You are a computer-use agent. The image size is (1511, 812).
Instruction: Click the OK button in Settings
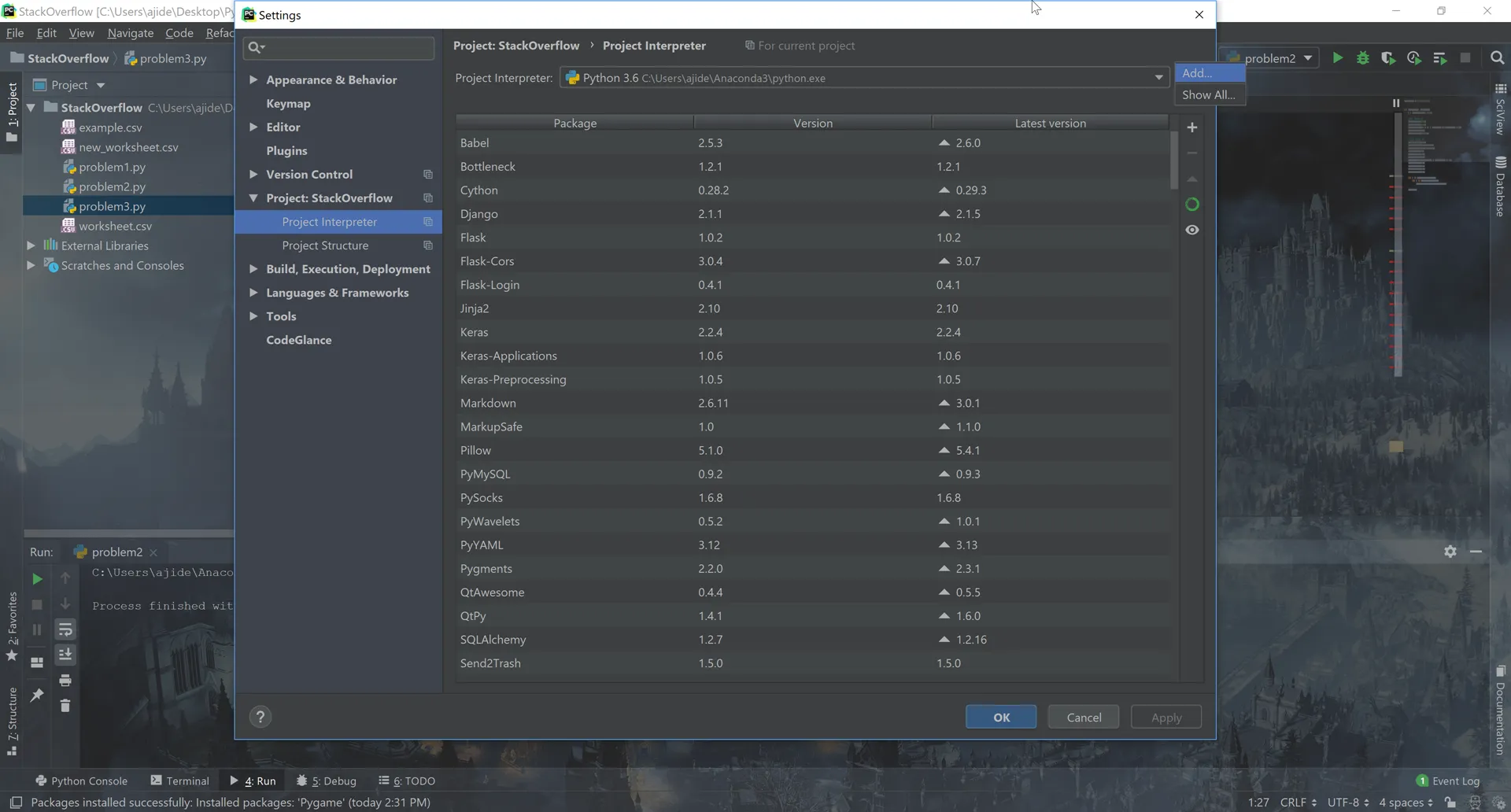1001,717
